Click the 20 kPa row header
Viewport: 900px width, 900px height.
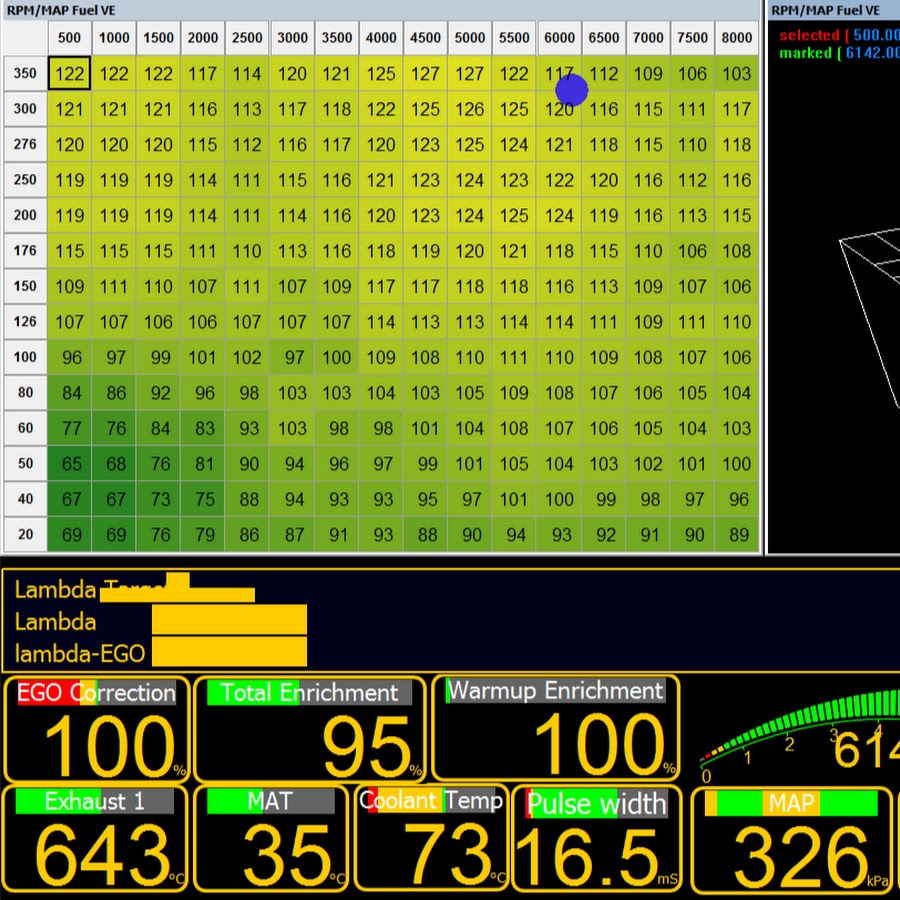point(25,534)
